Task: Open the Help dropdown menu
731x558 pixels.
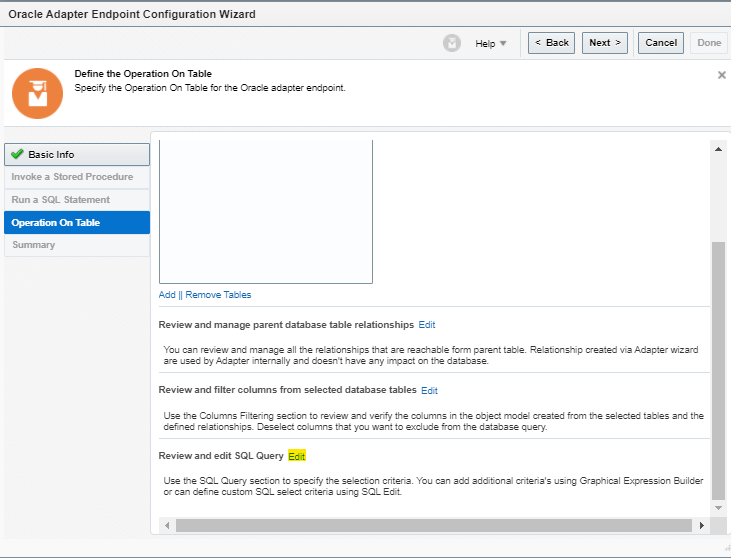Action: (491, 43)
